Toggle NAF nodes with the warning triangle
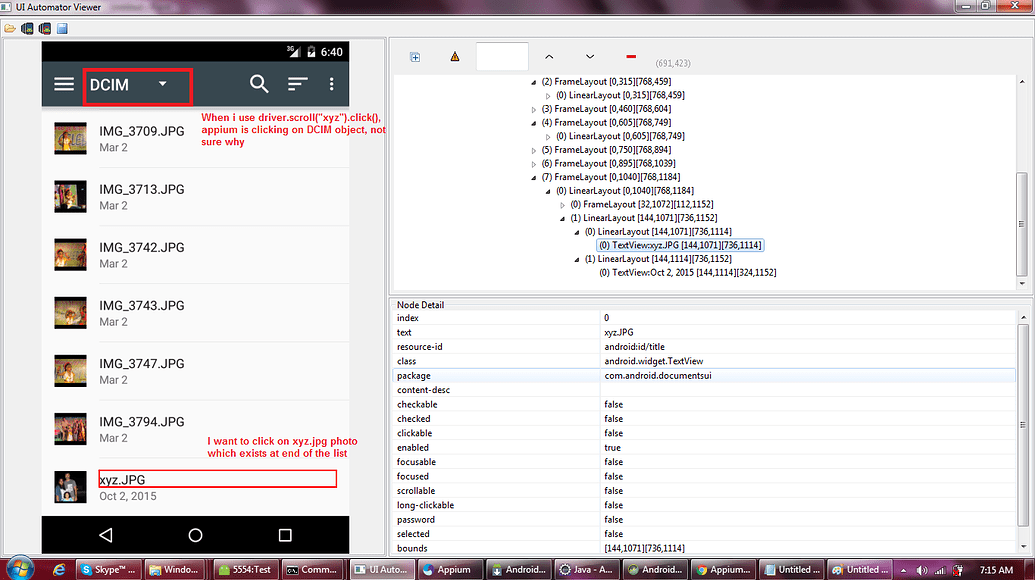1035x580 pixels. 454,57
